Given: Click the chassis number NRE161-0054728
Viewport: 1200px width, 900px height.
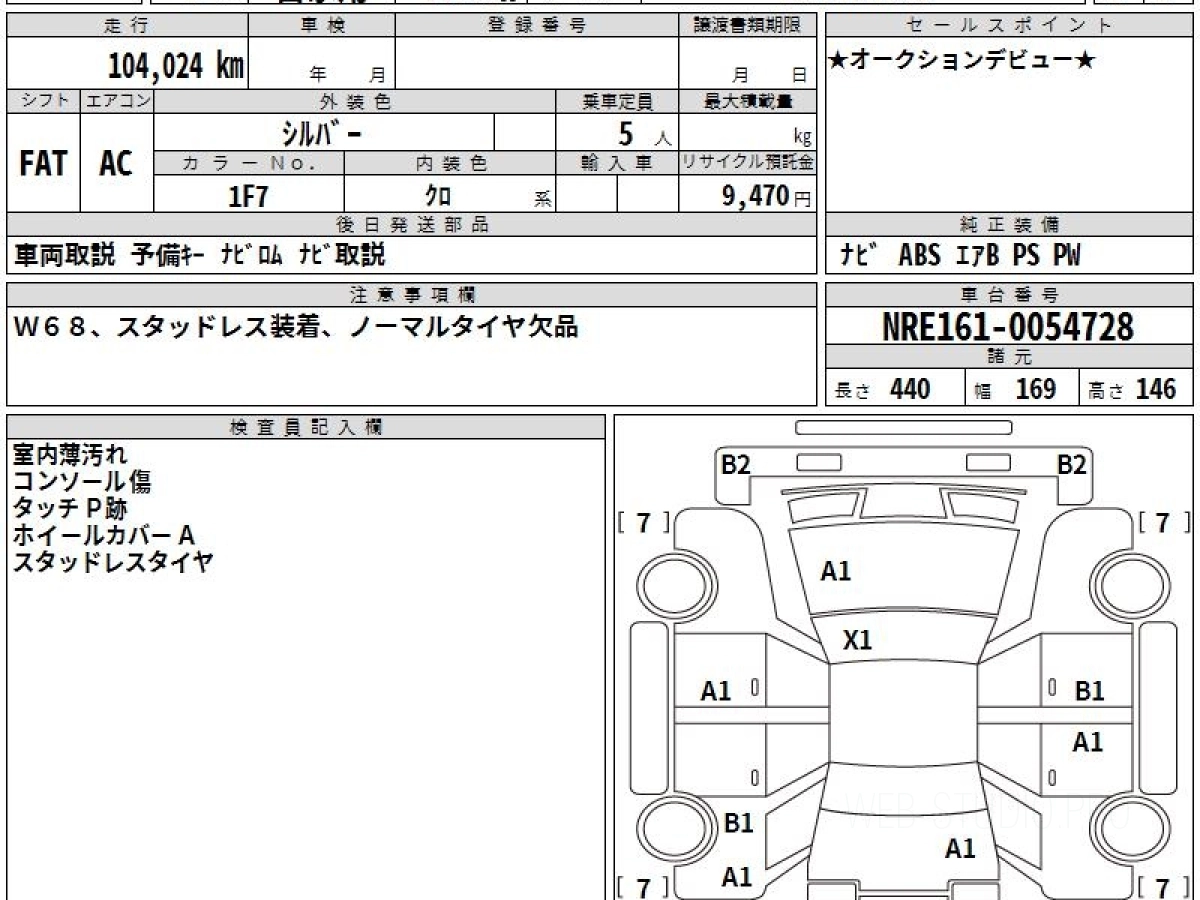Looking at the screenshot, I should (x=1008, y=326).
